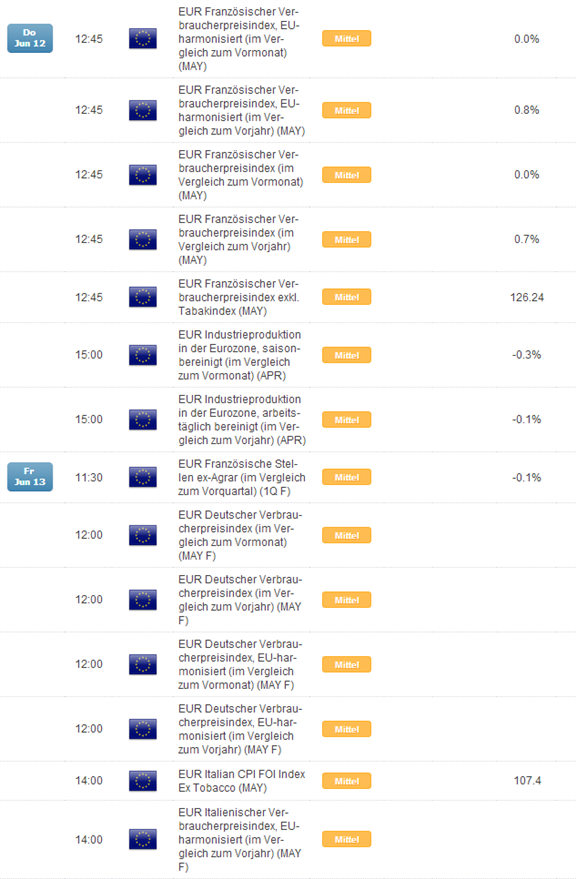This screenshot has width=576, height=879.
Task: Open Französischer Verbraucherpreisindex exkl. Tabakindex event
Action: pyautogui.click(x=239, y=297)
